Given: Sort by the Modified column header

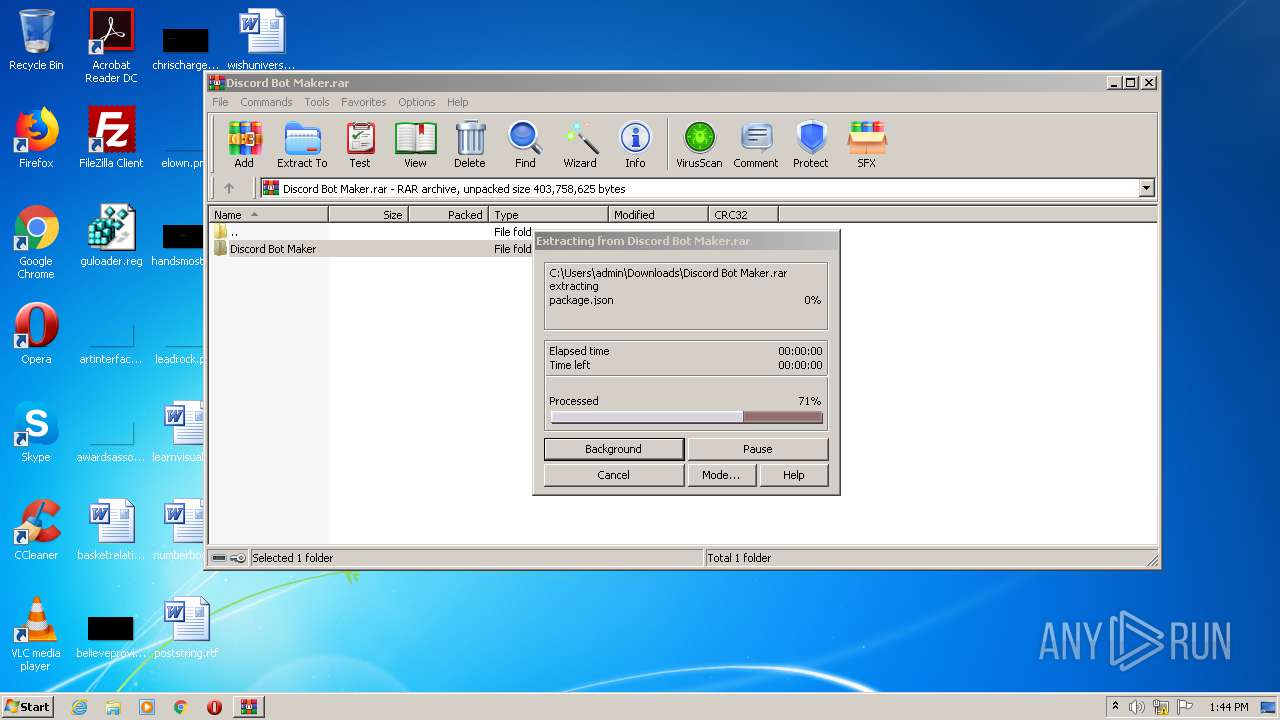Looking at the screenshot, I should (x=658, y=214).
